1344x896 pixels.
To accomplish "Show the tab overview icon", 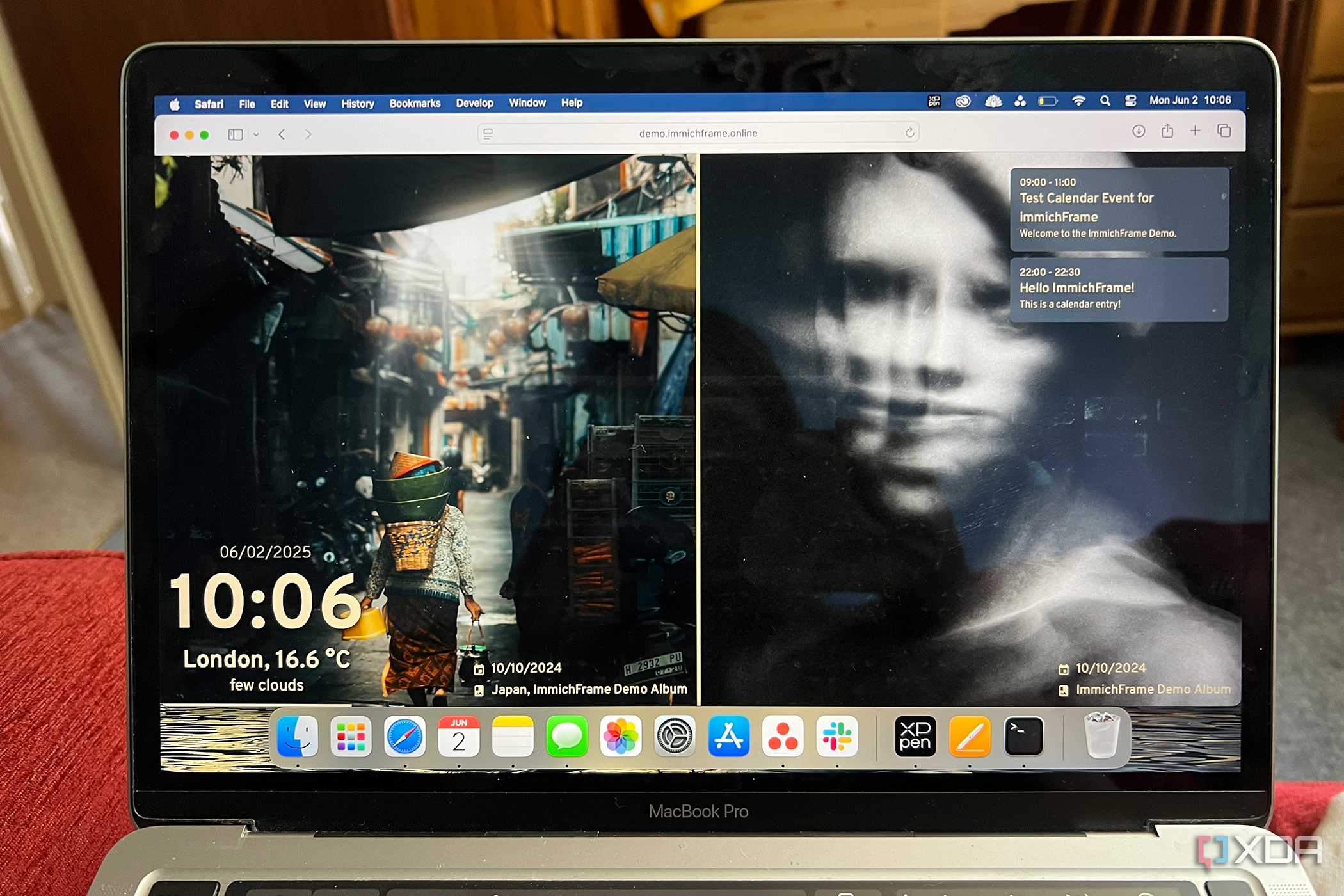I will (x=1224, y=131).
